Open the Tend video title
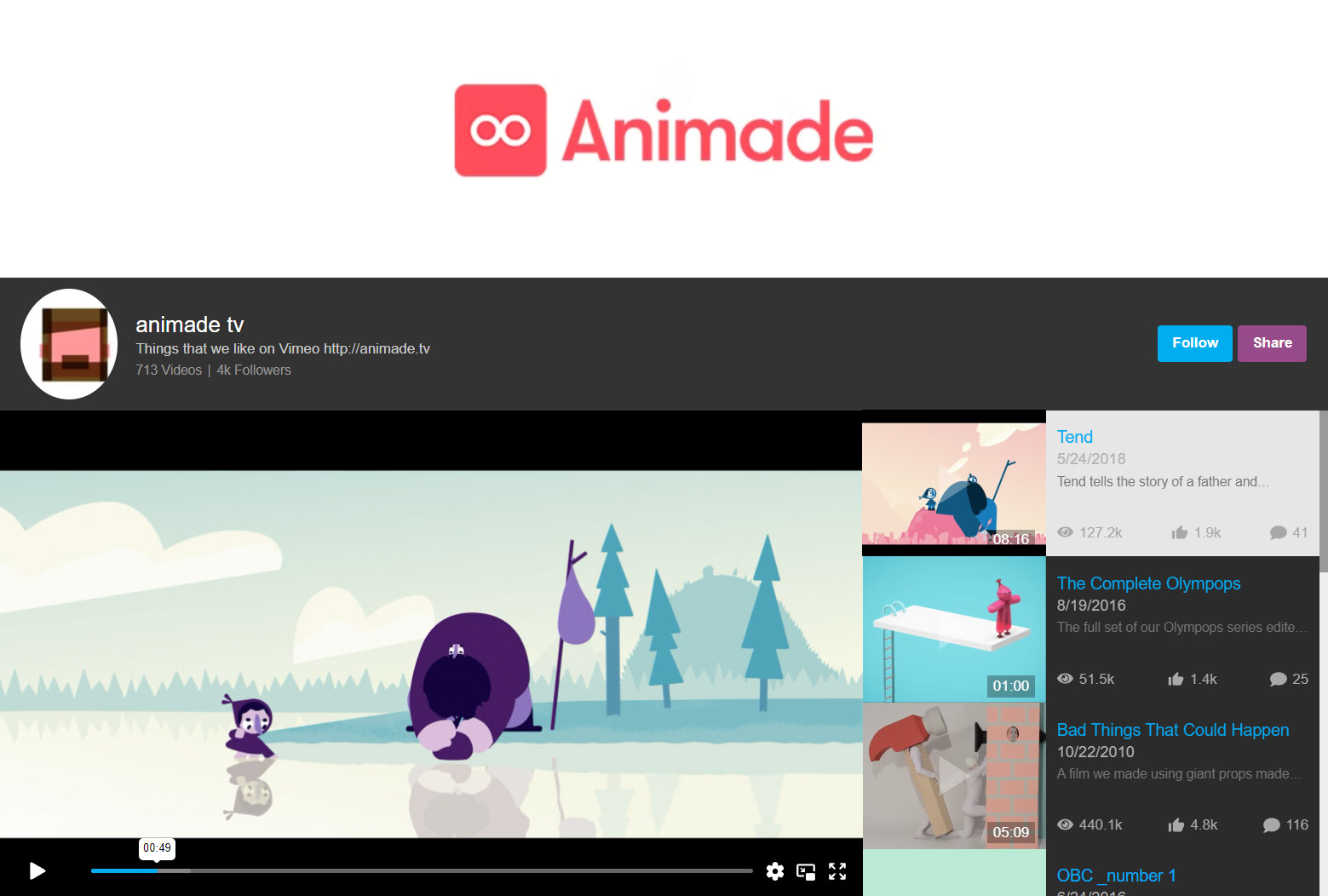The image size is (1328, 896). [x=1075, y=437]
